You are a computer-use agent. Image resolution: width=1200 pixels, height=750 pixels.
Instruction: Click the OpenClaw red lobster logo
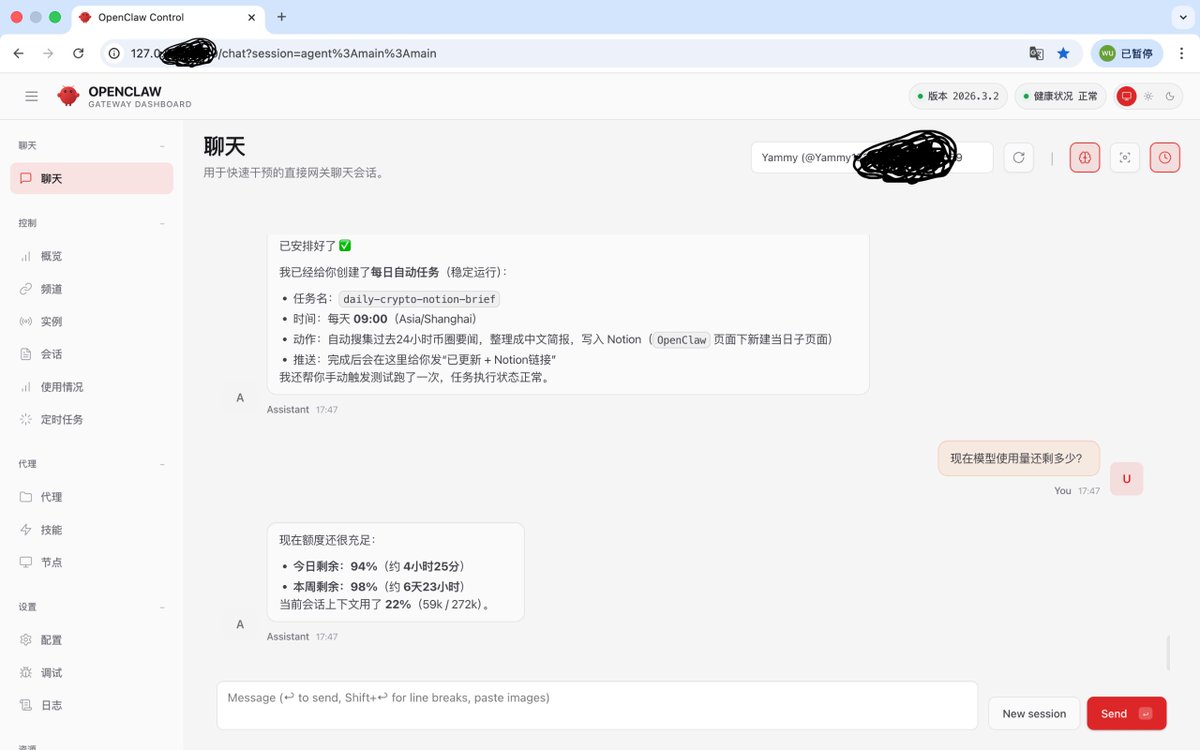[x=68, y=96]
